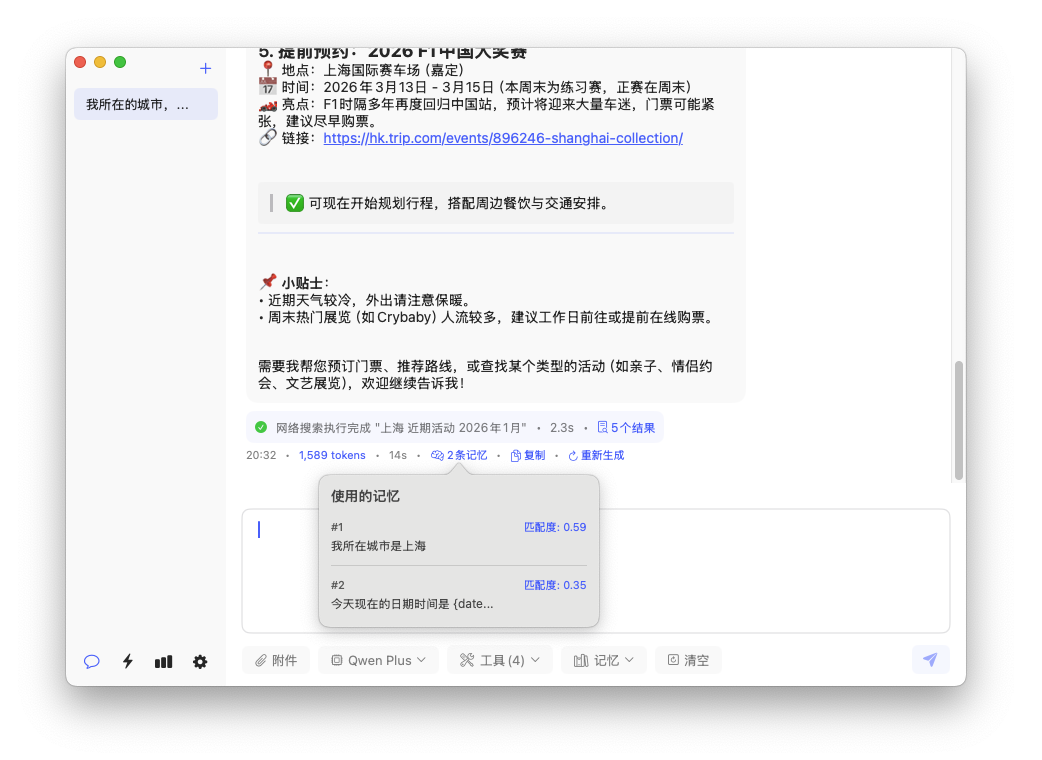Select memory #1 我所在城市是上海
The width and height of the screenshot is (1042, 760).
[x=458, y=537]
